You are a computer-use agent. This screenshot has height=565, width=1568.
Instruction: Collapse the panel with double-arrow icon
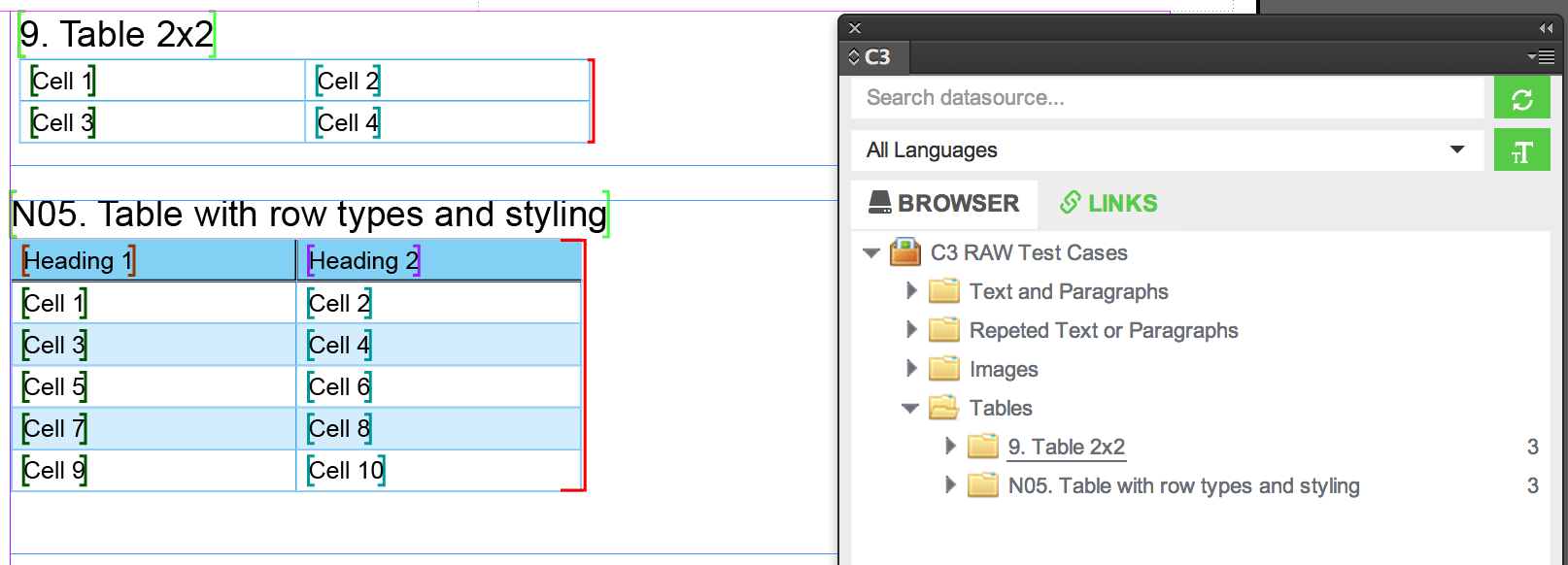click(x=1546, y=28)
